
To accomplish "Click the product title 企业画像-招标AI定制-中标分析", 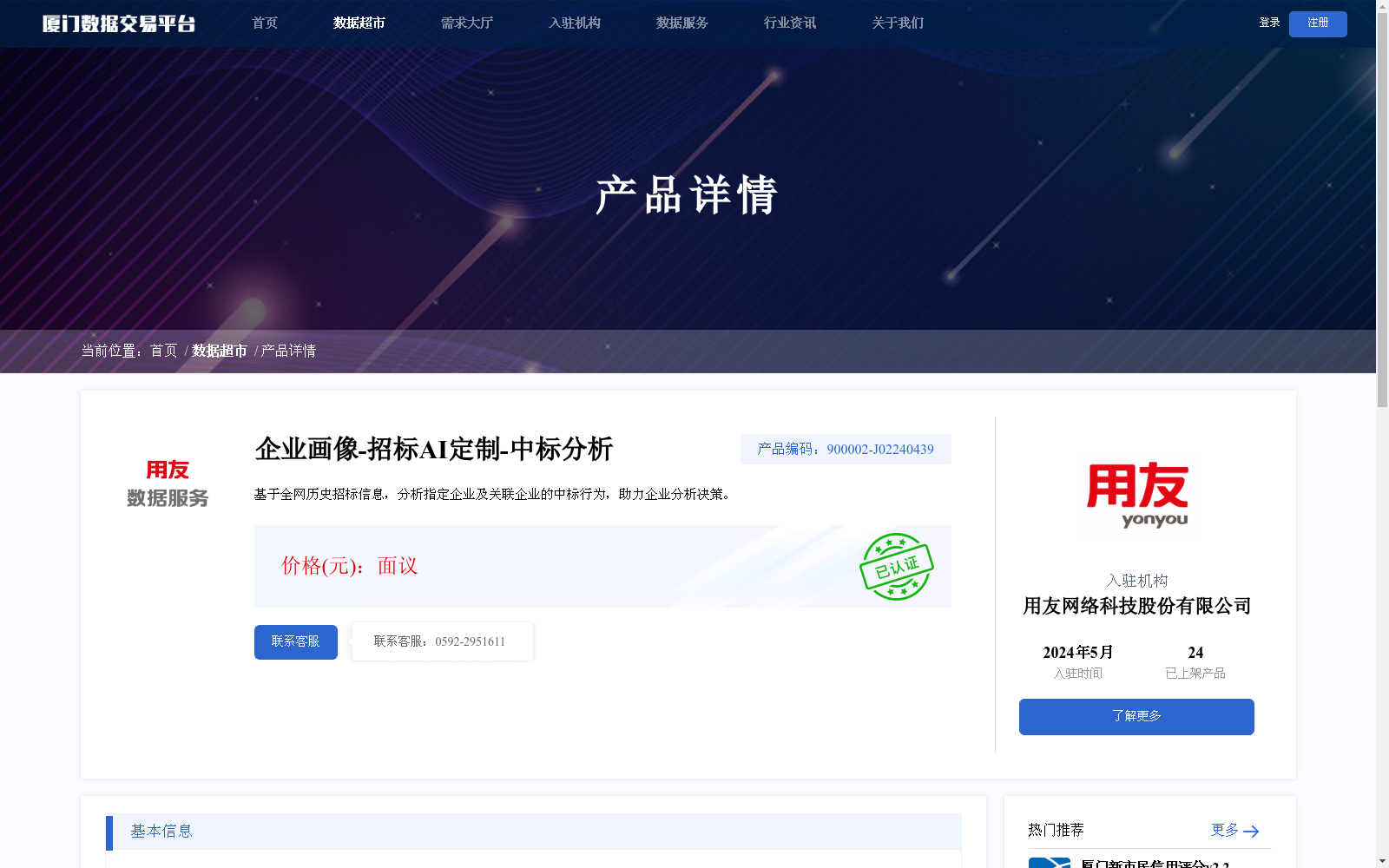I will tap(434, 450).
